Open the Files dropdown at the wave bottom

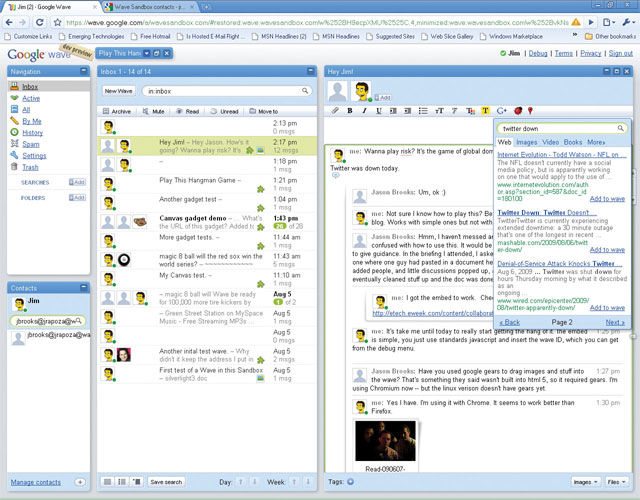(x=616, y=482)
